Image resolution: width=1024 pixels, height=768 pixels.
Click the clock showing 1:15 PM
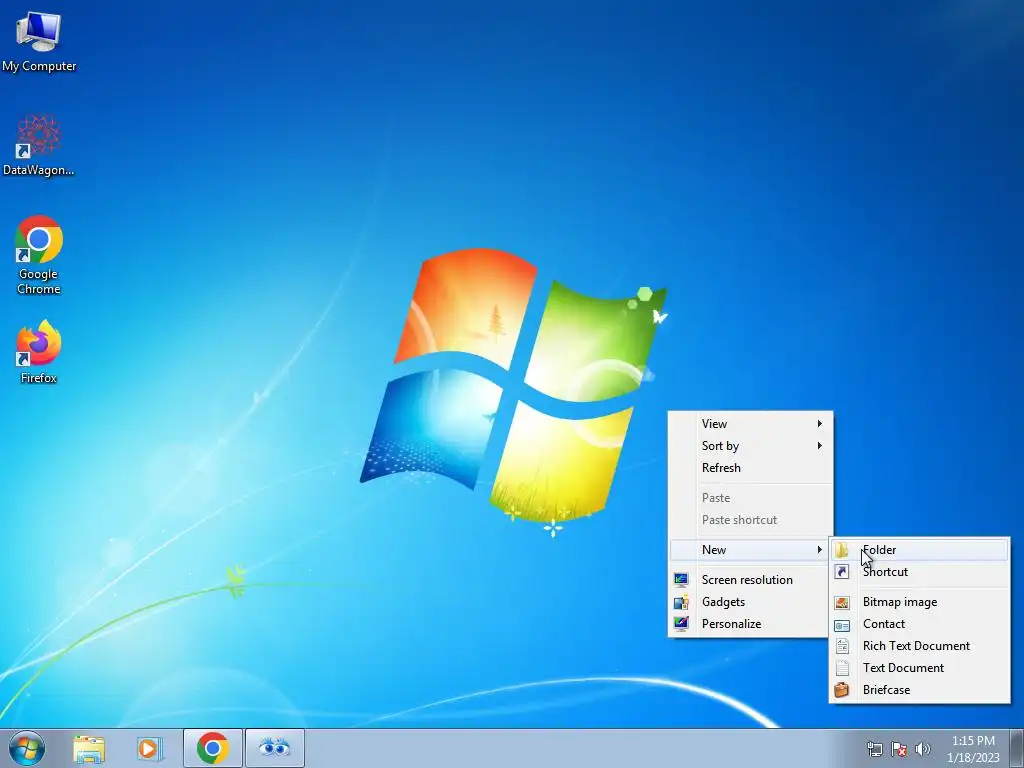[x=973, y=749]
